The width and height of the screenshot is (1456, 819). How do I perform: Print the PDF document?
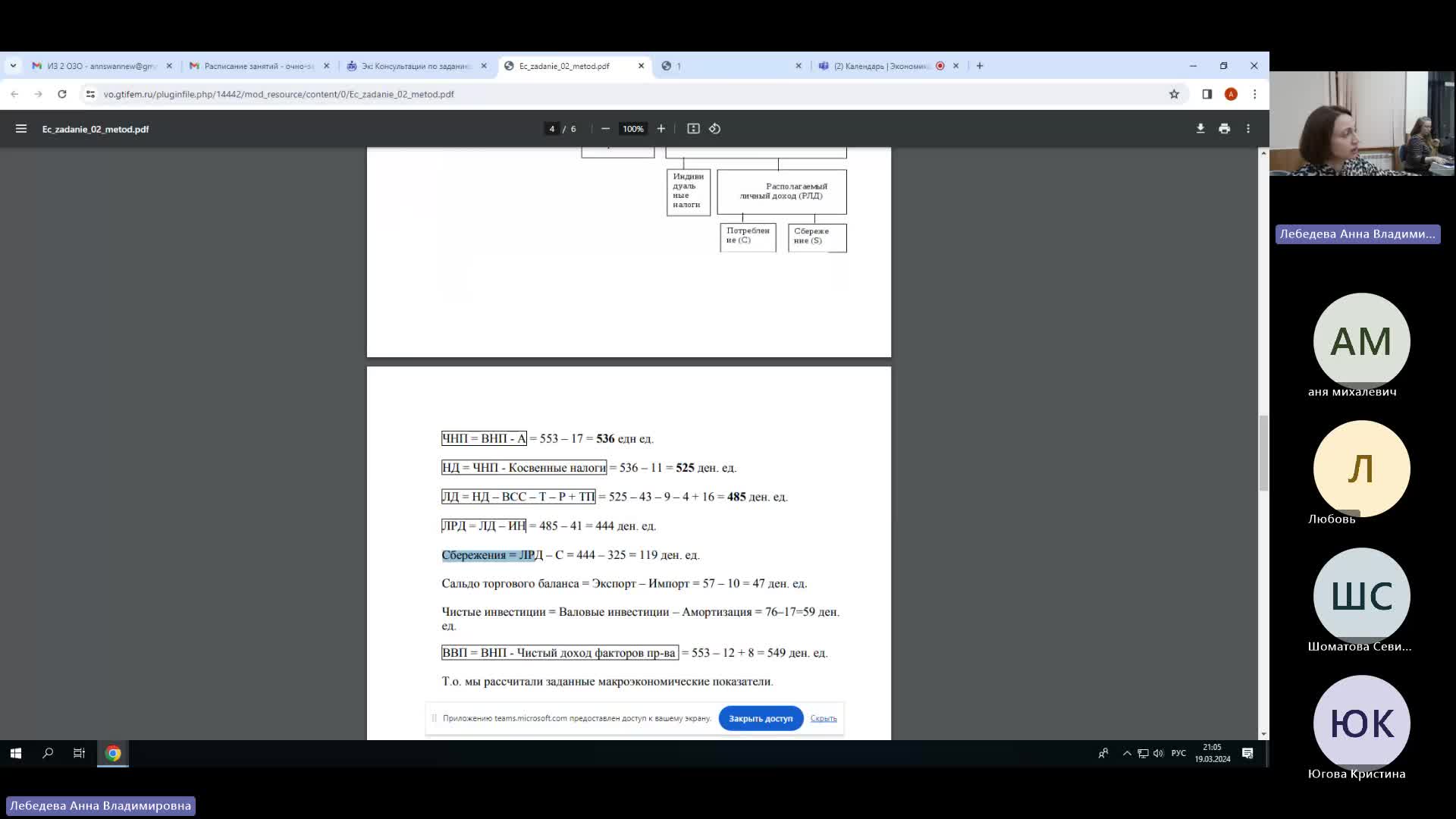tap(1224, 129)
